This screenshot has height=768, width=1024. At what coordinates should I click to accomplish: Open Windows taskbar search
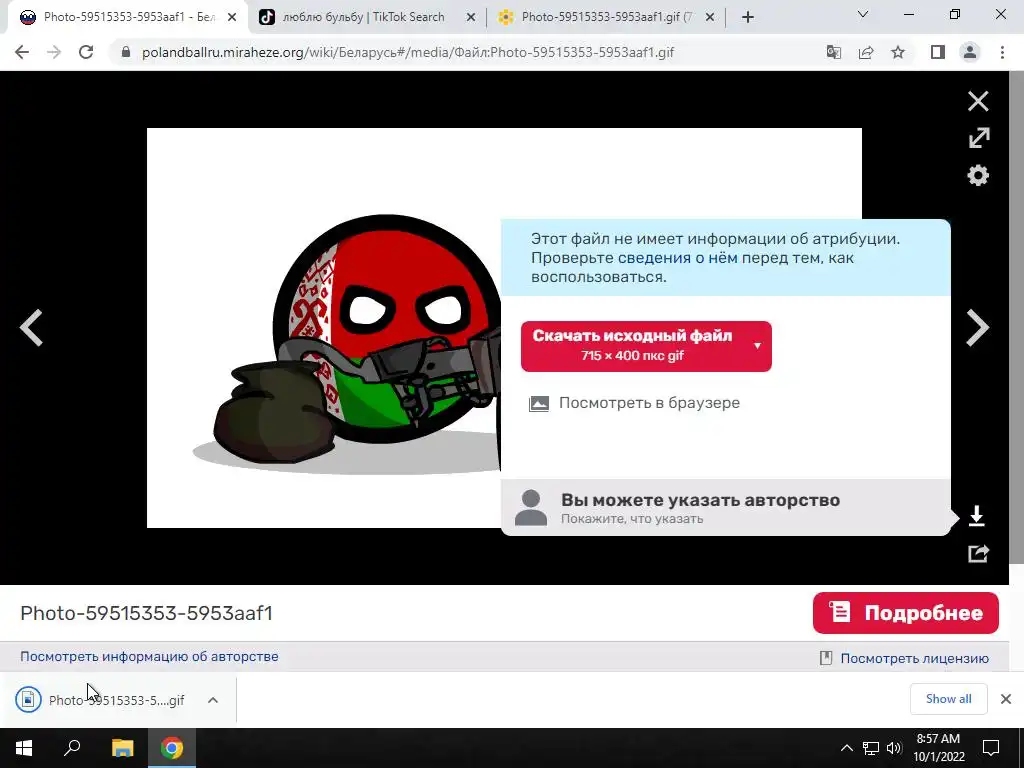(x=72, y=748)
